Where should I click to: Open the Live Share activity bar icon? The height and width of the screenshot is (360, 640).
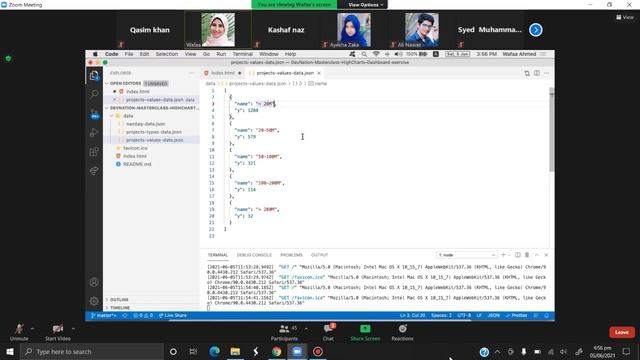94,171
